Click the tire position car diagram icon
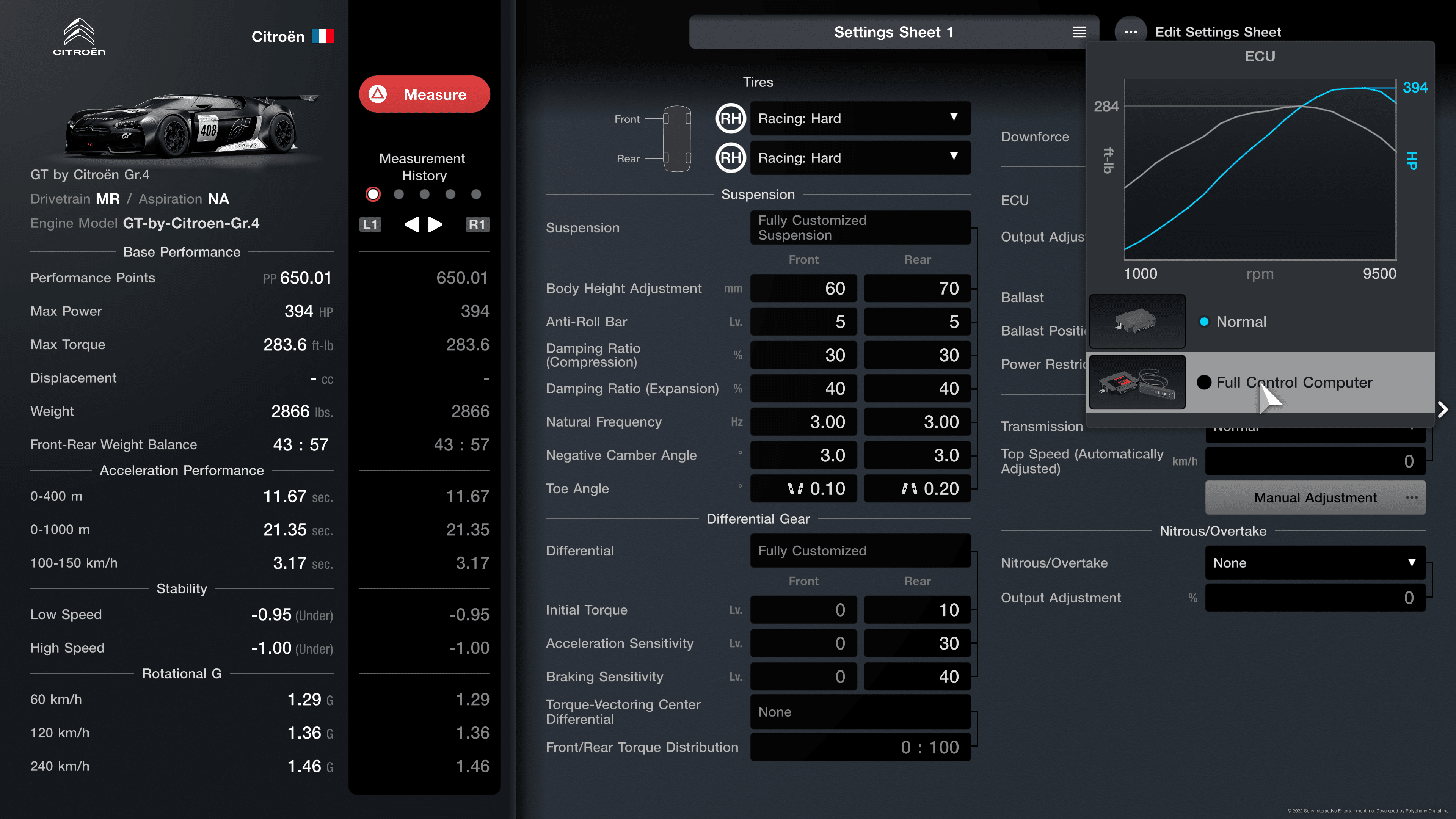Viewport: 1456px width, 819px height. pos(676,138)
